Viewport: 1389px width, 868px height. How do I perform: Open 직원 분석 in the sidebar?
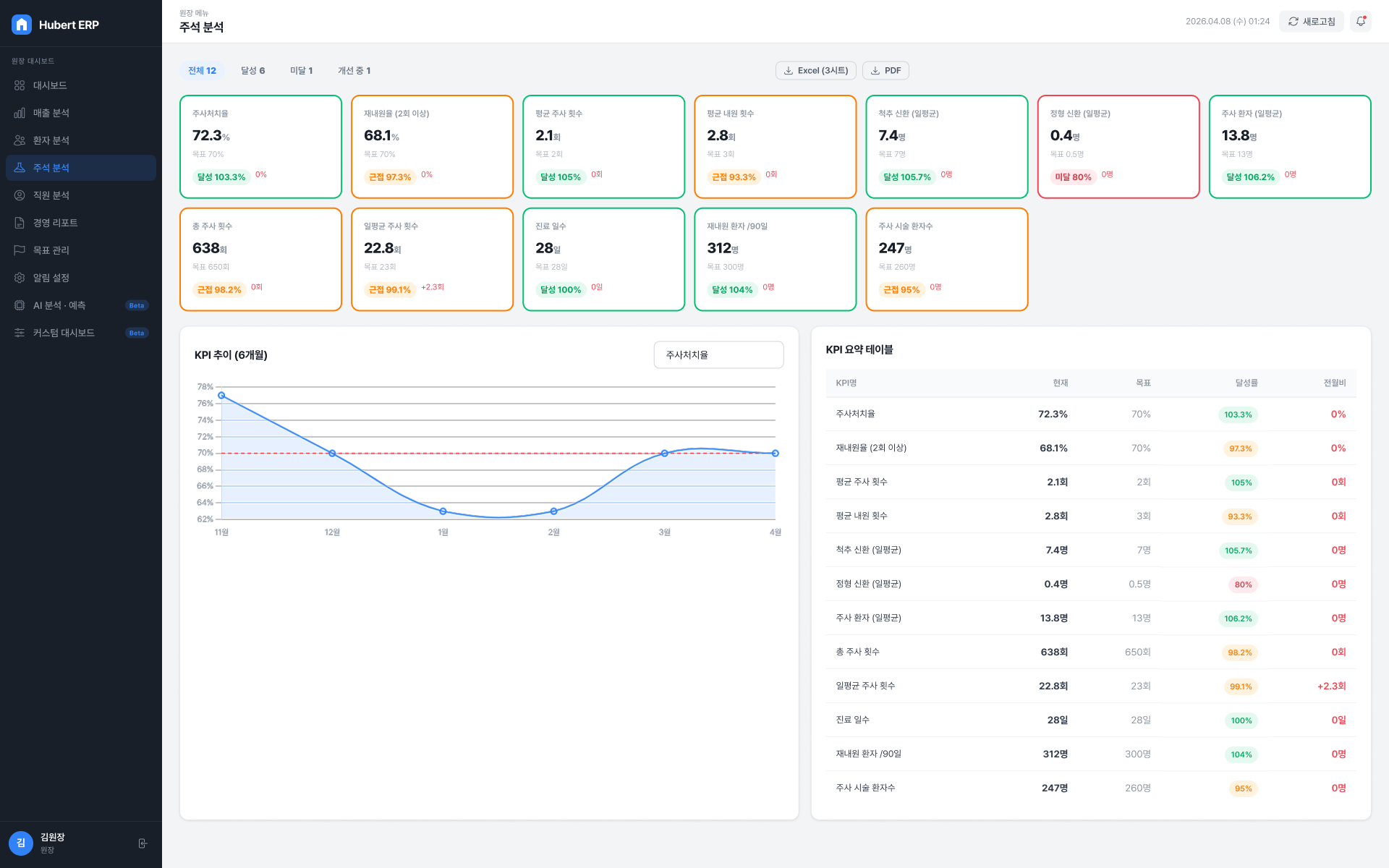[81, 195]
